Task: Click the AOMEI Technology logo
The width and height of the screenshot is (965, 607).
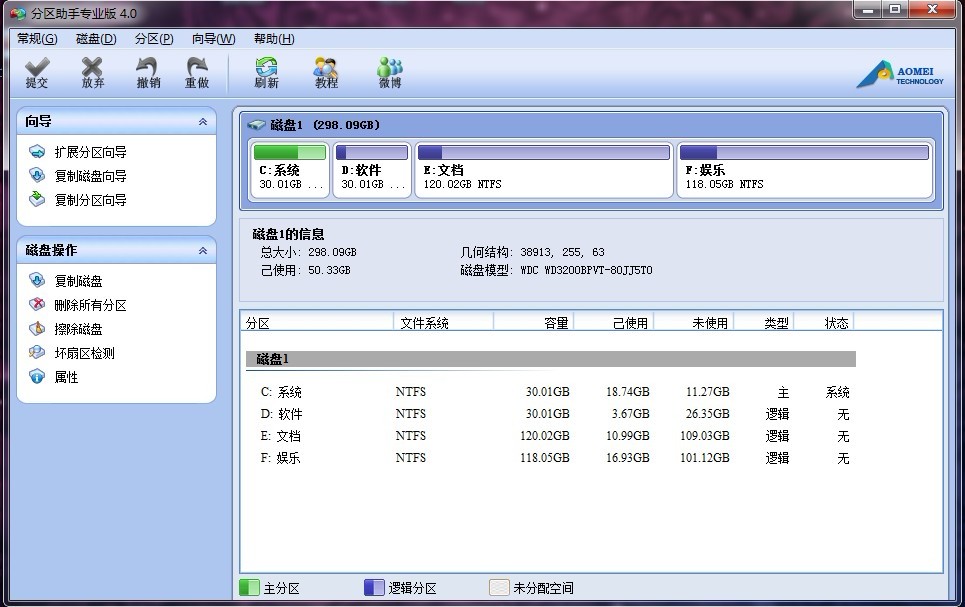Action: (899, 75)
